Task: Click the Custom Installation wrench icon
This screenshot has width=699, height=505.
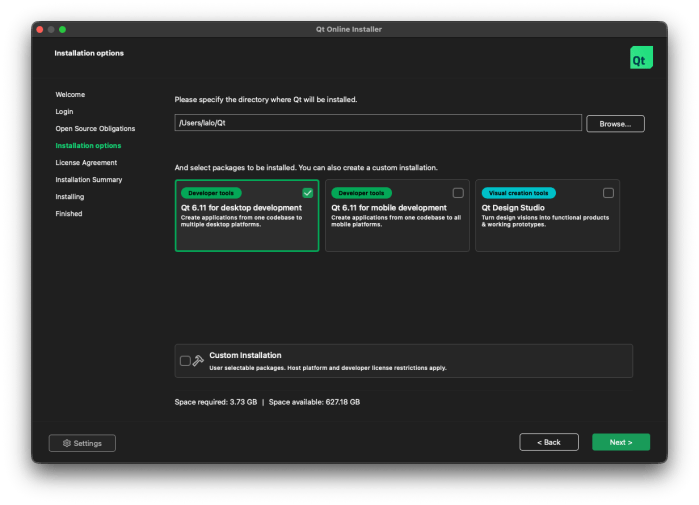Action: [x=198, y=361]
